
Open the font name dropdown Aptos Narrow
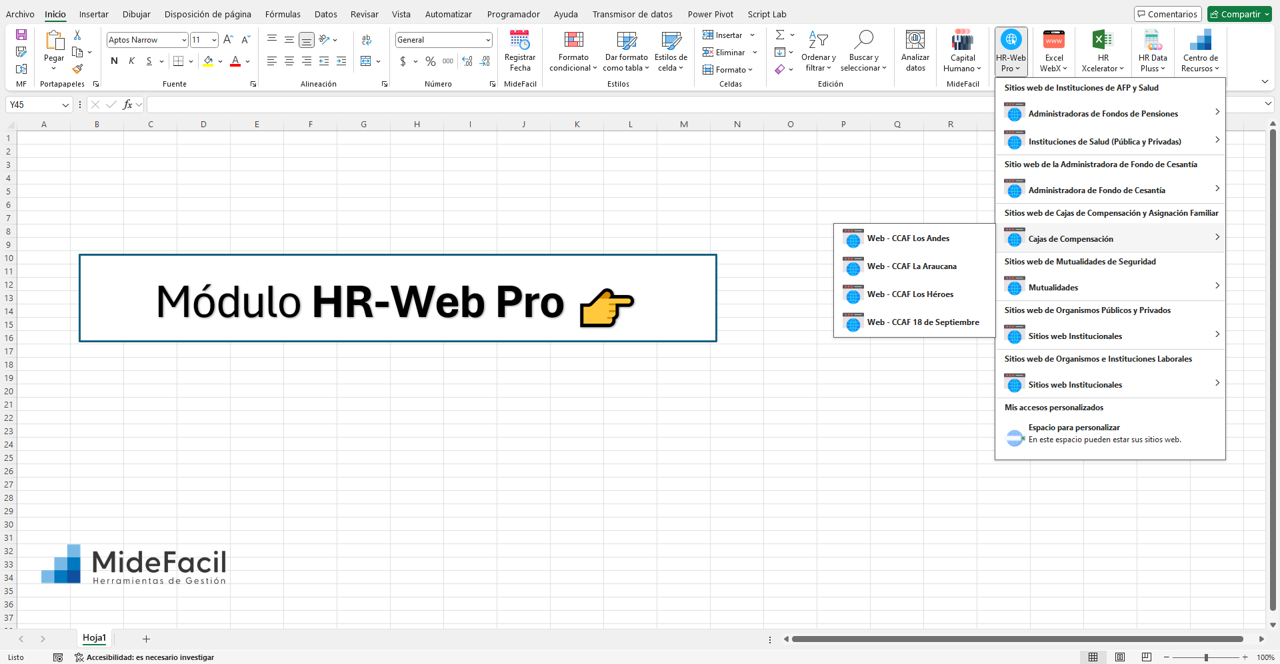[184, 40]
